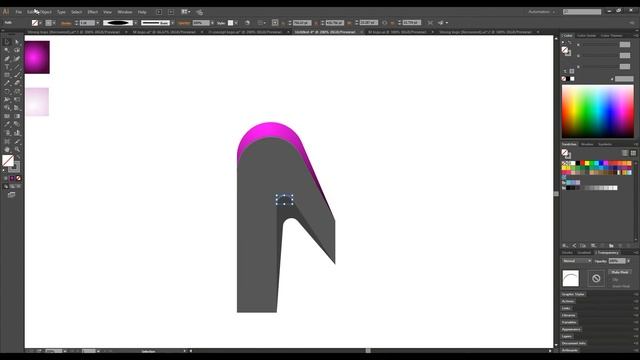The width and height of the screenshot is (640, 360).
Task: Select the Rotate tool
Action: [x=7, y=91]
